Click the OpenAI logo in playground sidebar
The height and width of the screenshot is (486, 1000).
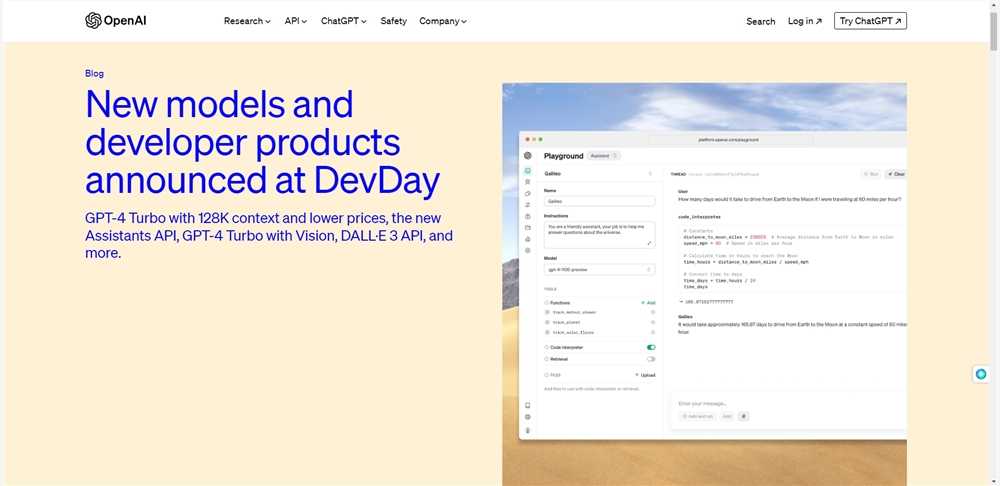527,156
